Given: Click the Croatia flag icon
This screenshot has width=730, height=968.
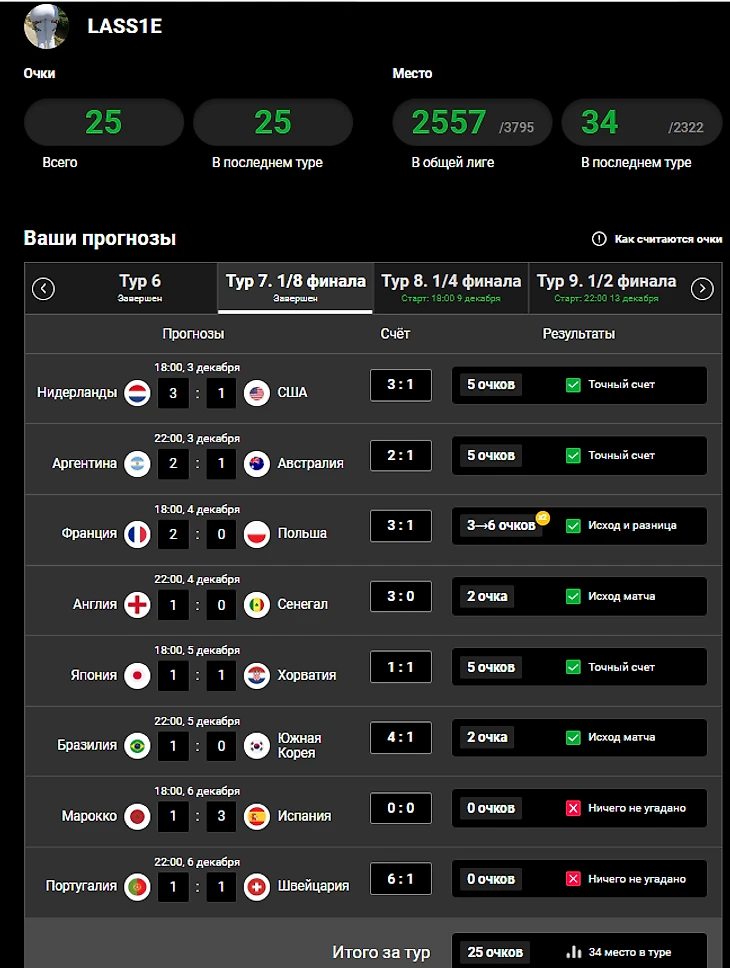Looking at the screenshot, I should click(x=257, y=676).
